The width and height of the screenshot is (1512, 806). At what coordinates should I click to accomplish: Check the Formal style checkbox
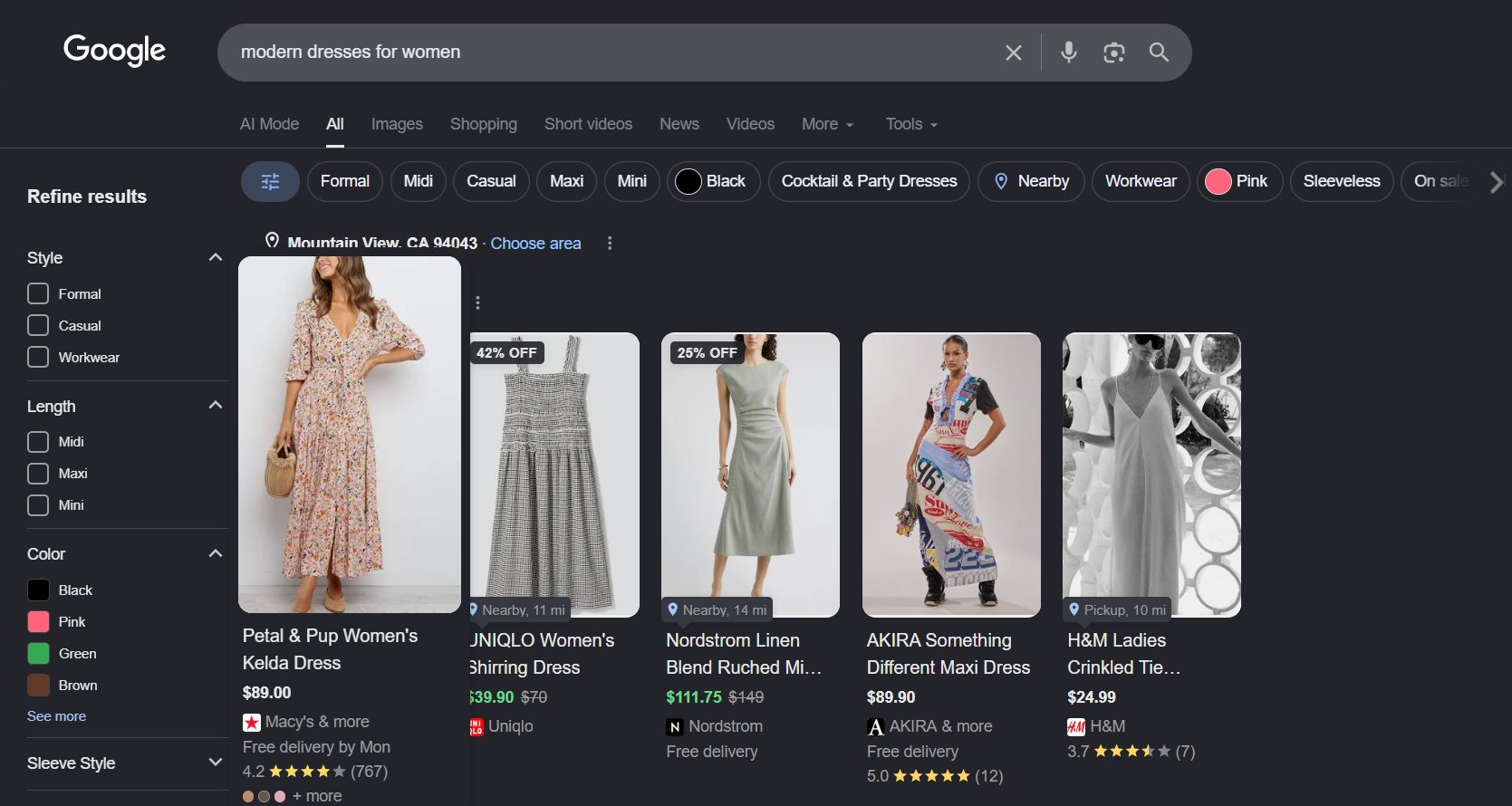pos(38,293)
